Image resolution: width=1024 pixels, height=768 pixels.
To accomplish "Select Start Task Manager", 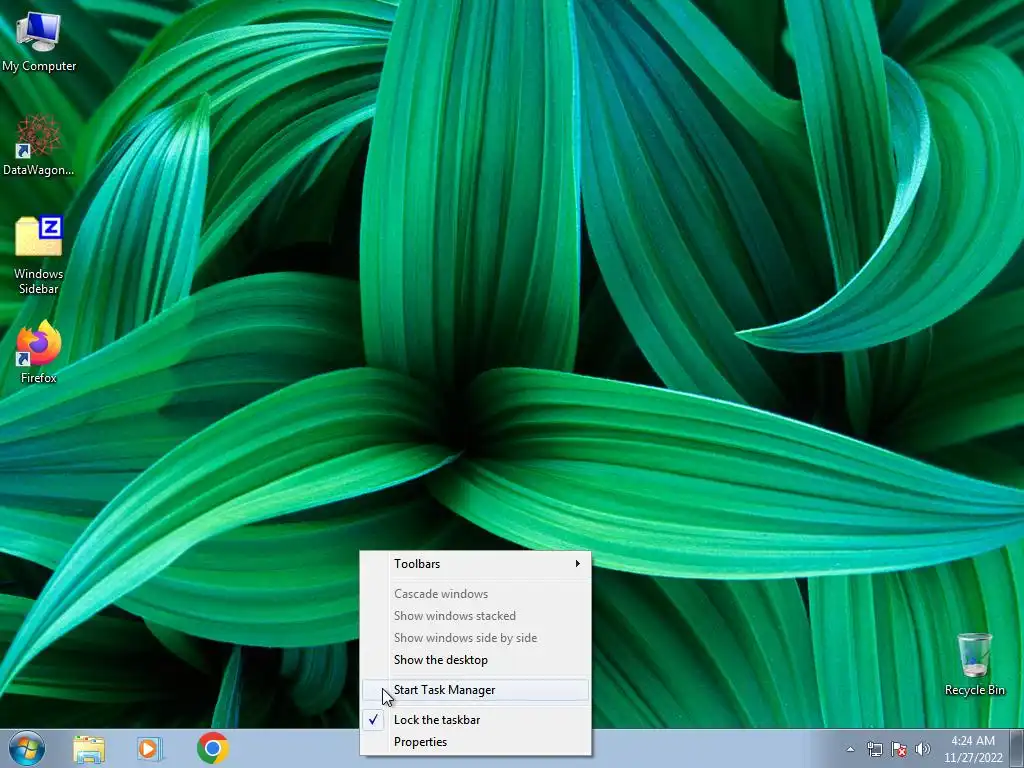I will click(x=475, y=690).
